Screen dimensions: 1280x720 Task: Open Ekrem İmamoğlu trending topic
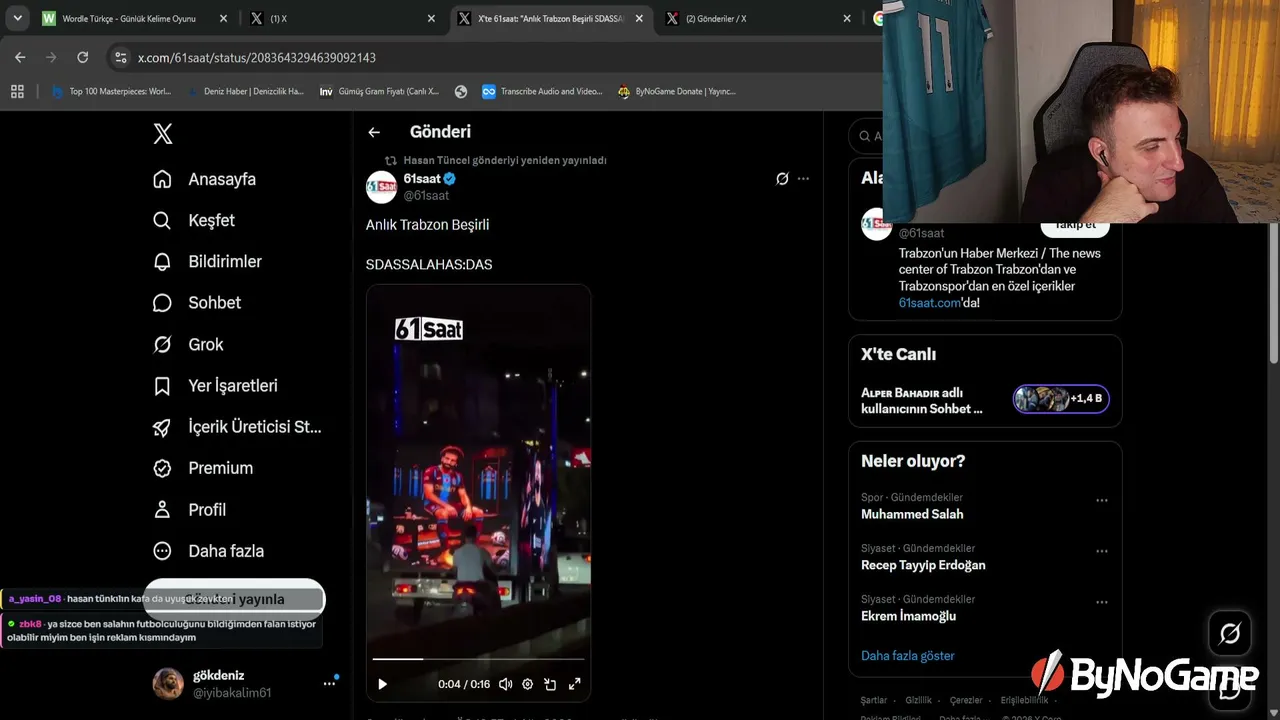tap(908, 616)
